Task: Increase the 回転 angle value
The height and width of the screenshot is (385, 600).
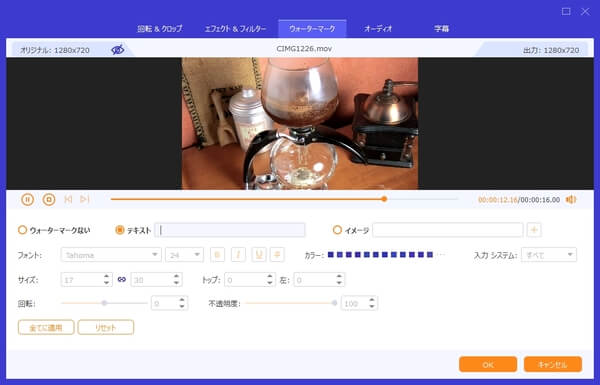Action: point(182,300)
